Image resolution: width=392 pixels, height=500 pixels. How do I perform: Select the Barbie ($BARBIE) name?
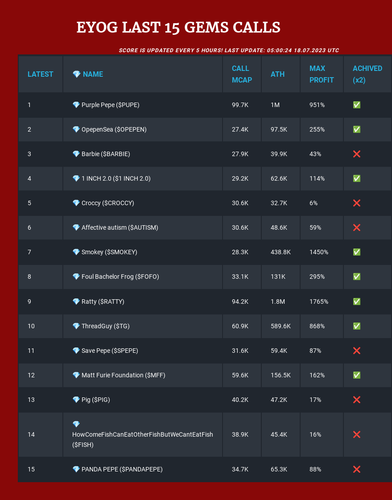pos(106,154)
